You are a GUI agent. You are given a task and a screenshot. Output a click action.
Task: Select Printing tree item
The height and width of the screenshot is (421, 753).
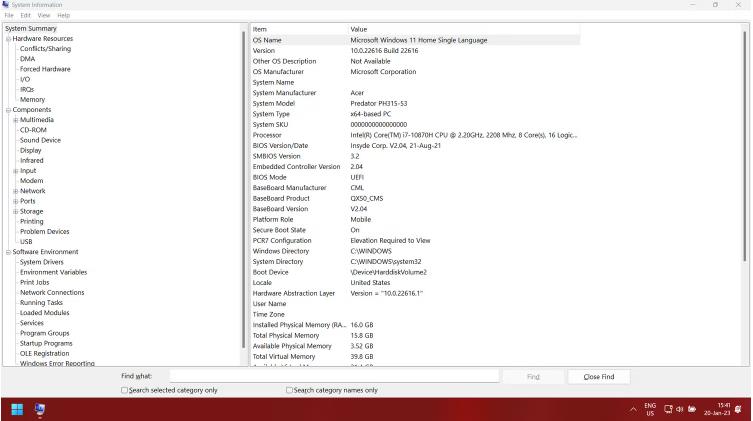pos(31,221)
